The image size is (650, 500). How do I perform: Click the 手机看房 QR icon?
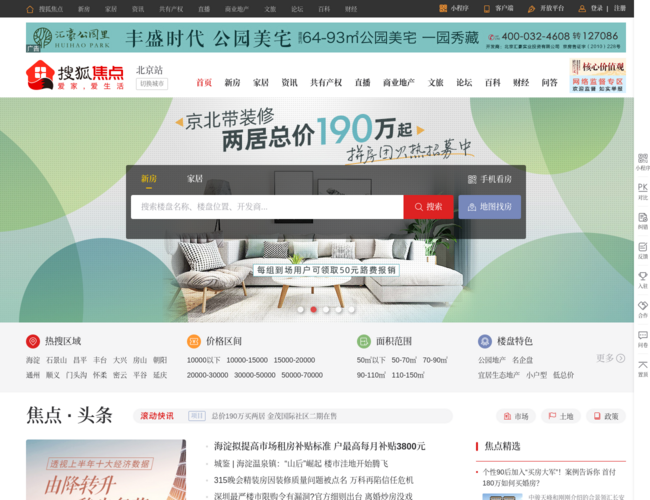472,180
